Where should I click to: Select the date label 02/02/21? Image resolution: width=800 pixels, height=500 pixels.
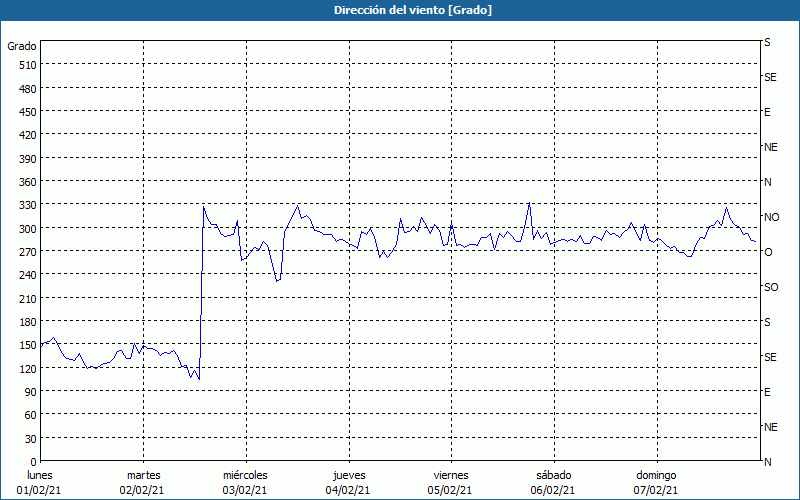[x=142, y=490]
